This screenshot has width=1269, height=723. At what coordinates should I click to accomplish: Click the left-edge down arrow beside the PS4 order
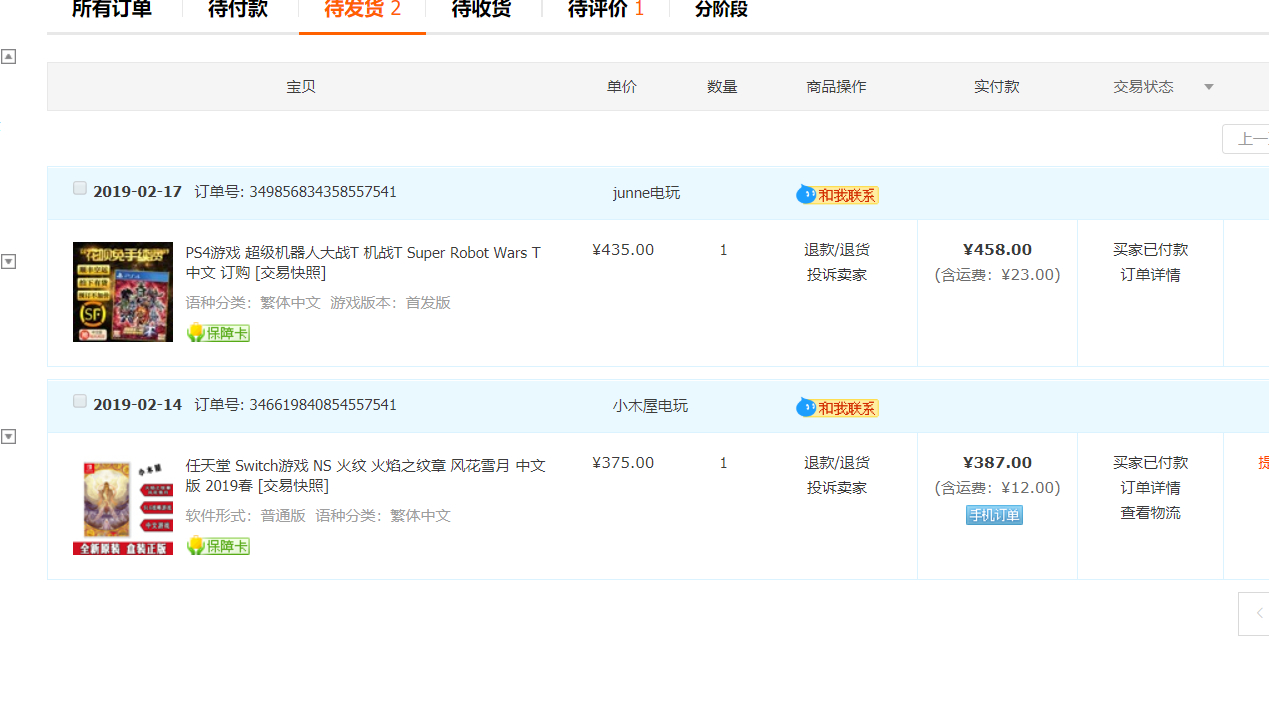point(8,262)
